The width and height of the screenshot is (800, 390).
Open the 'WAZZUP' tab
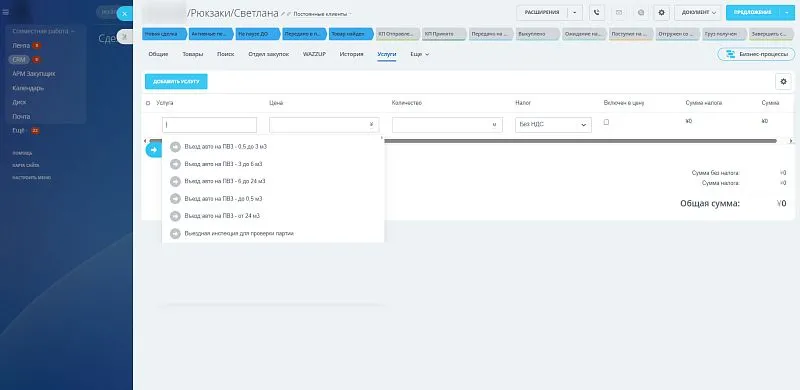[x=314, y=54]
